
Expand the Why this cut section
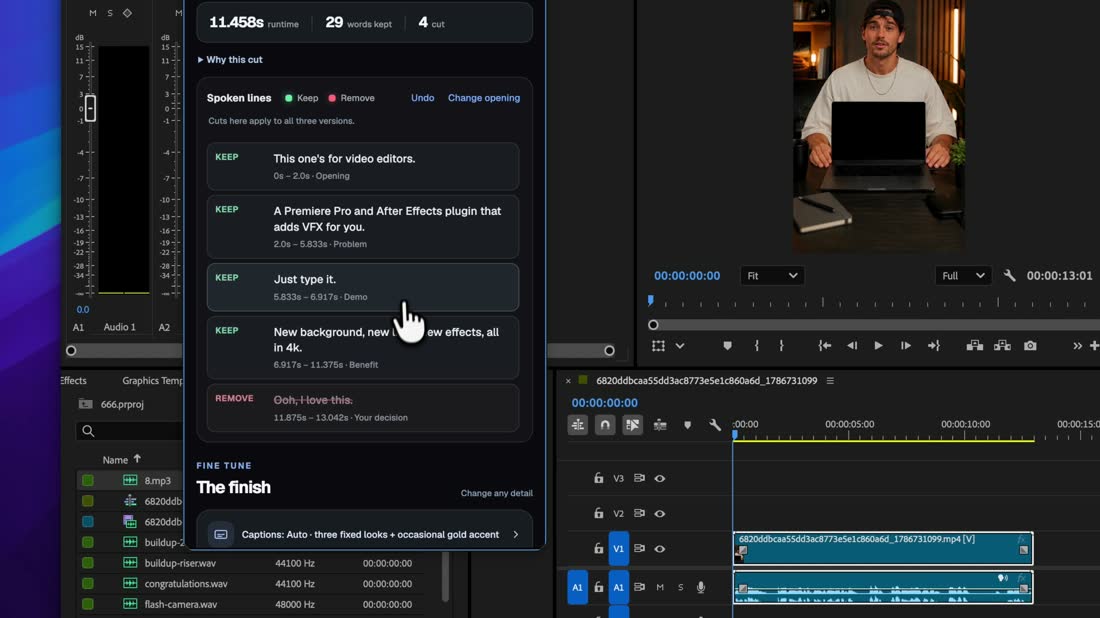click(x=230, y=60)
